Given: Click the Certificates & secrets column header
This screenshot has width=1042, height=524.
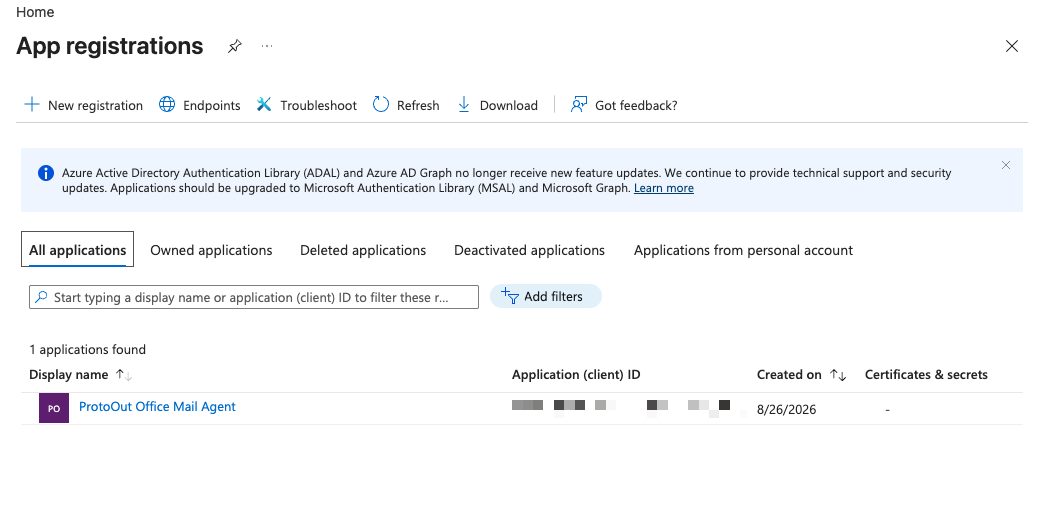Looking at the screenshot, I should pyautogui.click(x=926, y=375).
